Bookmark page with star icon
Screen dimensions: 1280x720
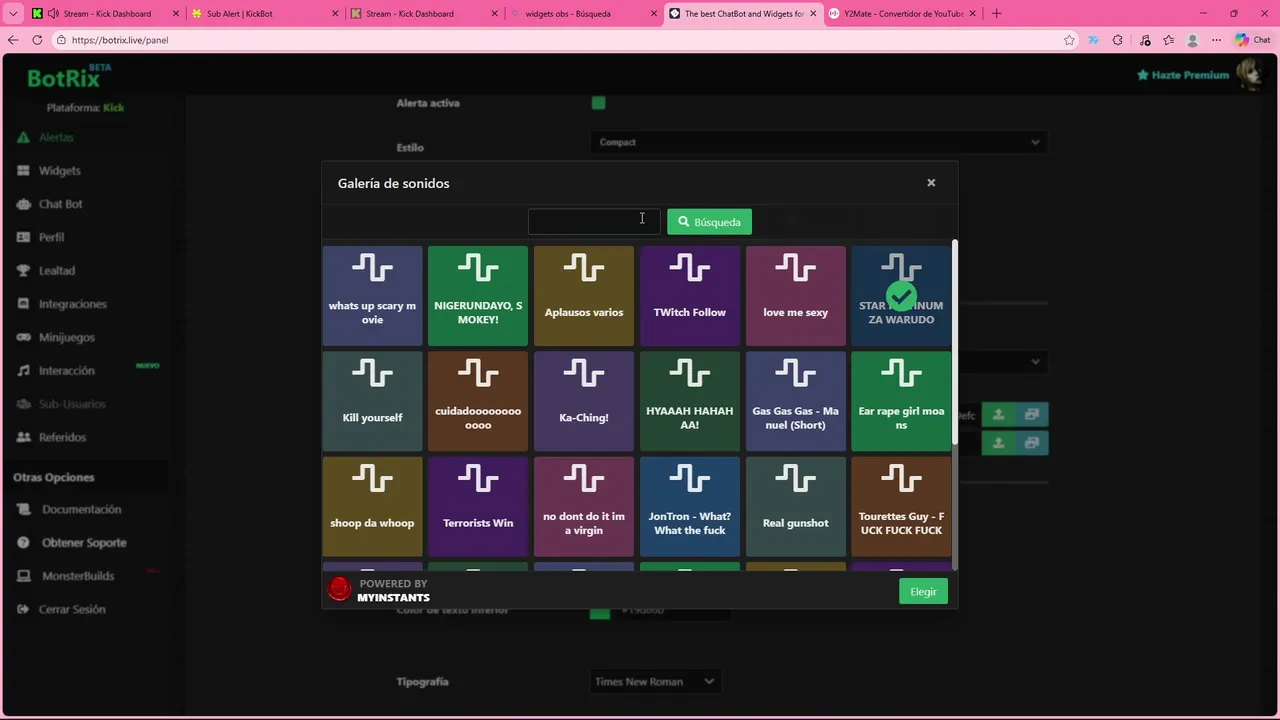point(1069,40)
